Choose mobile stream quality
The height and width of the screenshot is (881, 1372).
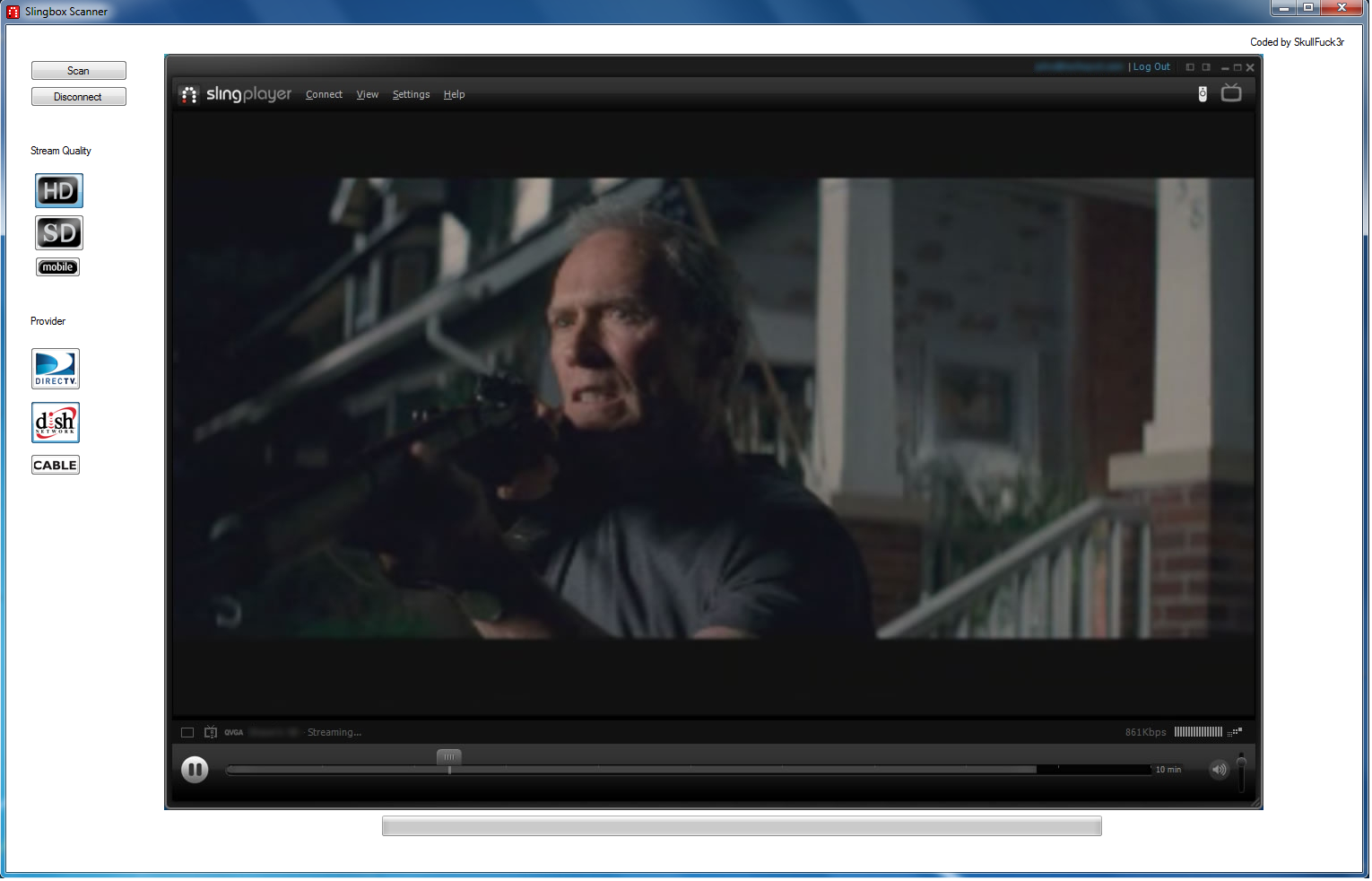(x=57, y=267)
